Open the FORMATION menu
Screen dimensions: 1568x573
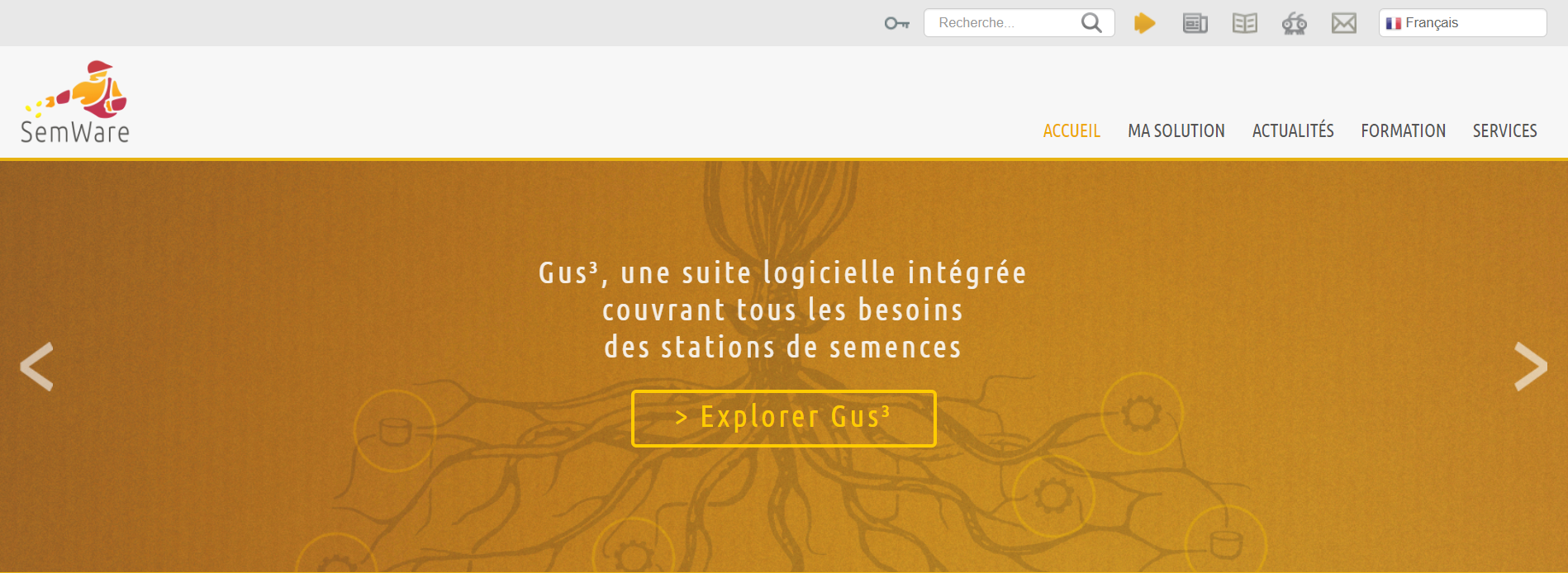1403,130
